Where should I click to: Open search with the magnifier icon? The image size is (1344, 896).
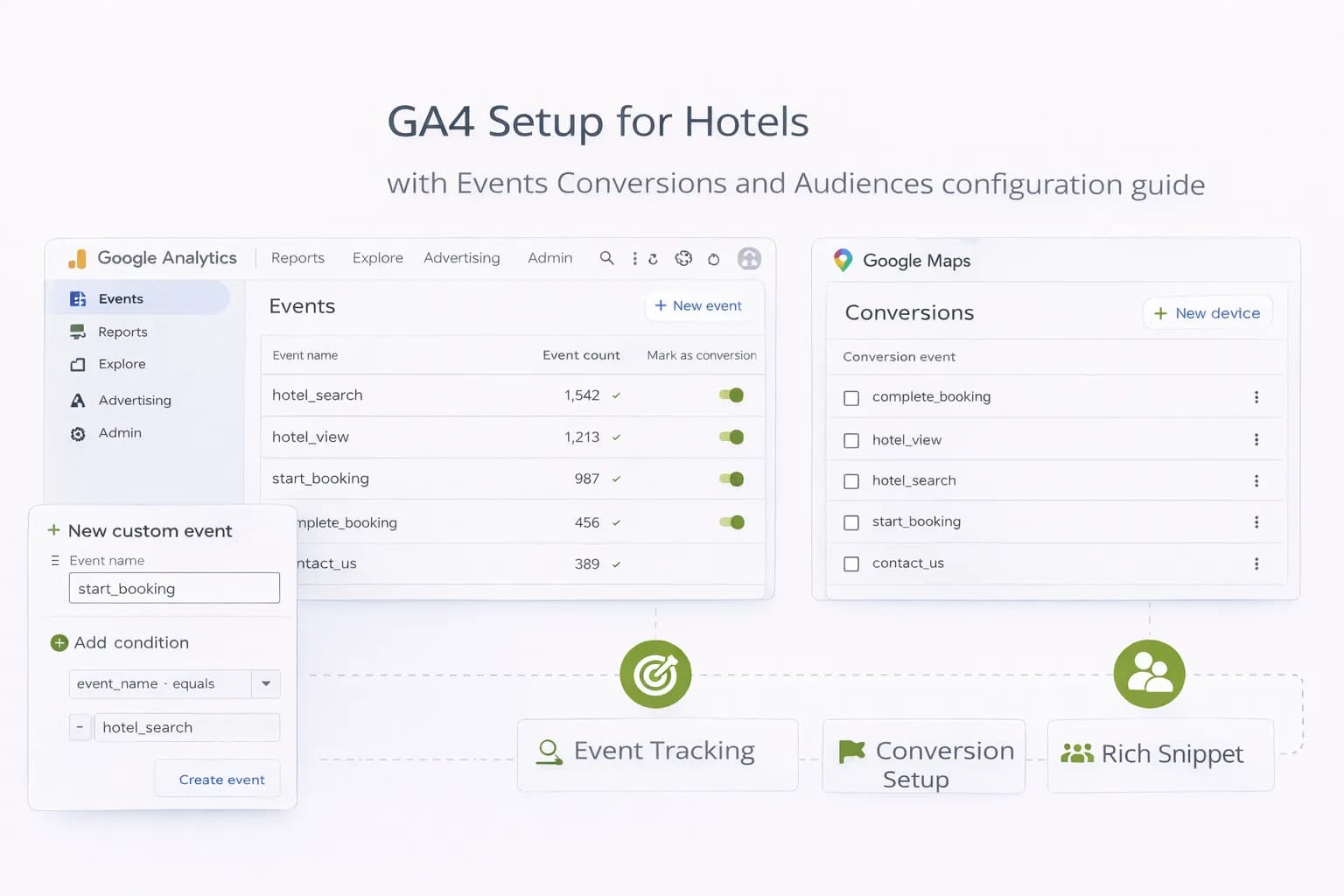(606, 258)
